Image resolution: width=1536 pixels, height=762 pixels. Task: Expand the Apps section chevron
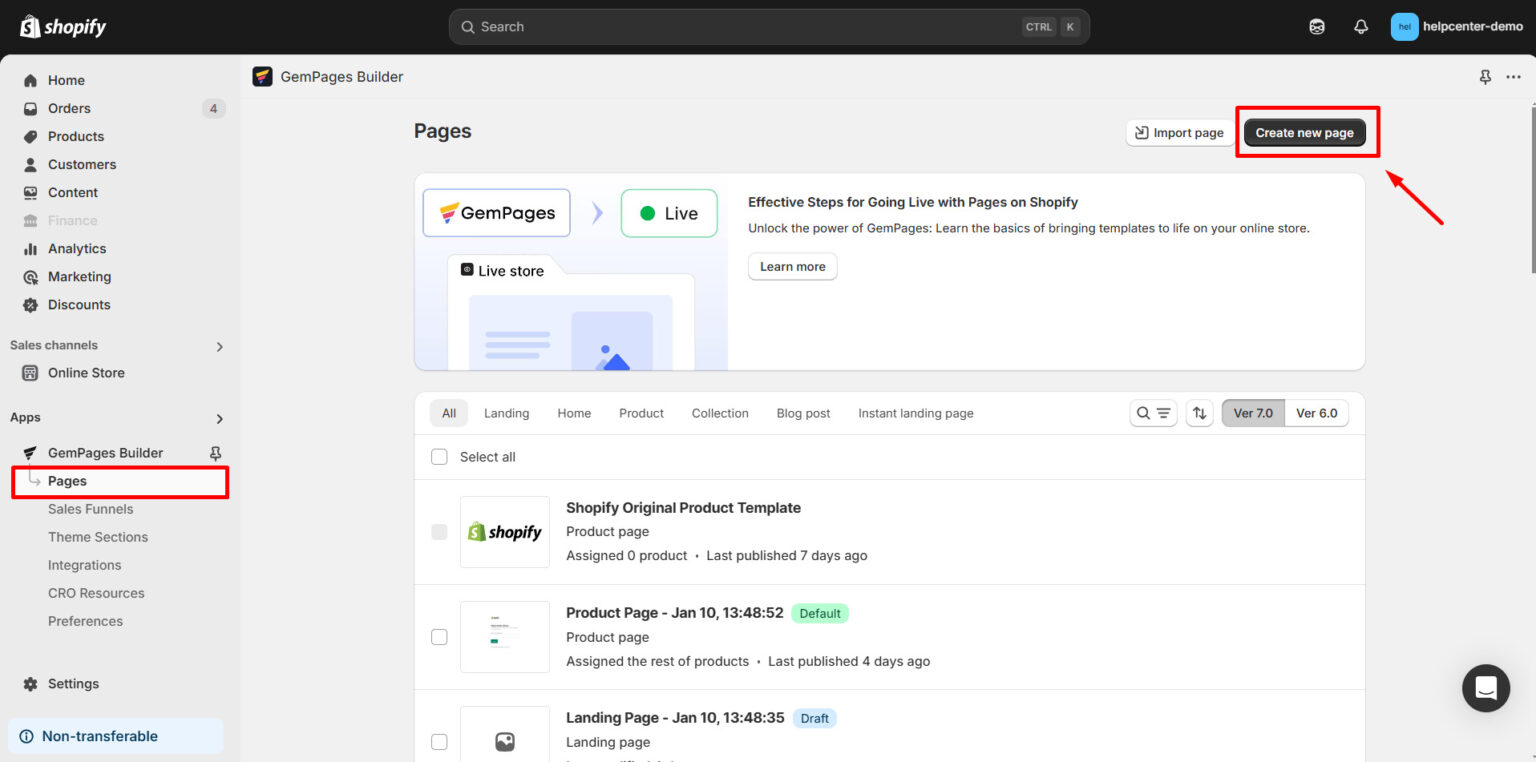[219, 418]
